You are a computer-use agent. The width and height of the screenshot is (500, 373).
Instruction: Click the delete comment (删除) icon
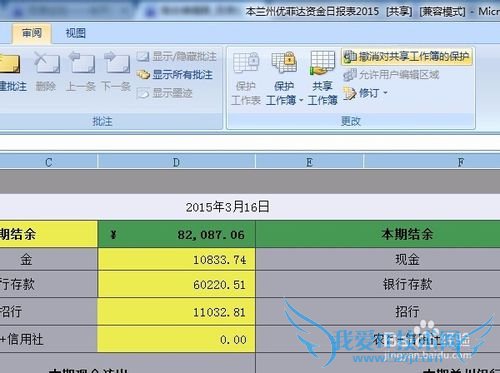click(x=46, y=63)
